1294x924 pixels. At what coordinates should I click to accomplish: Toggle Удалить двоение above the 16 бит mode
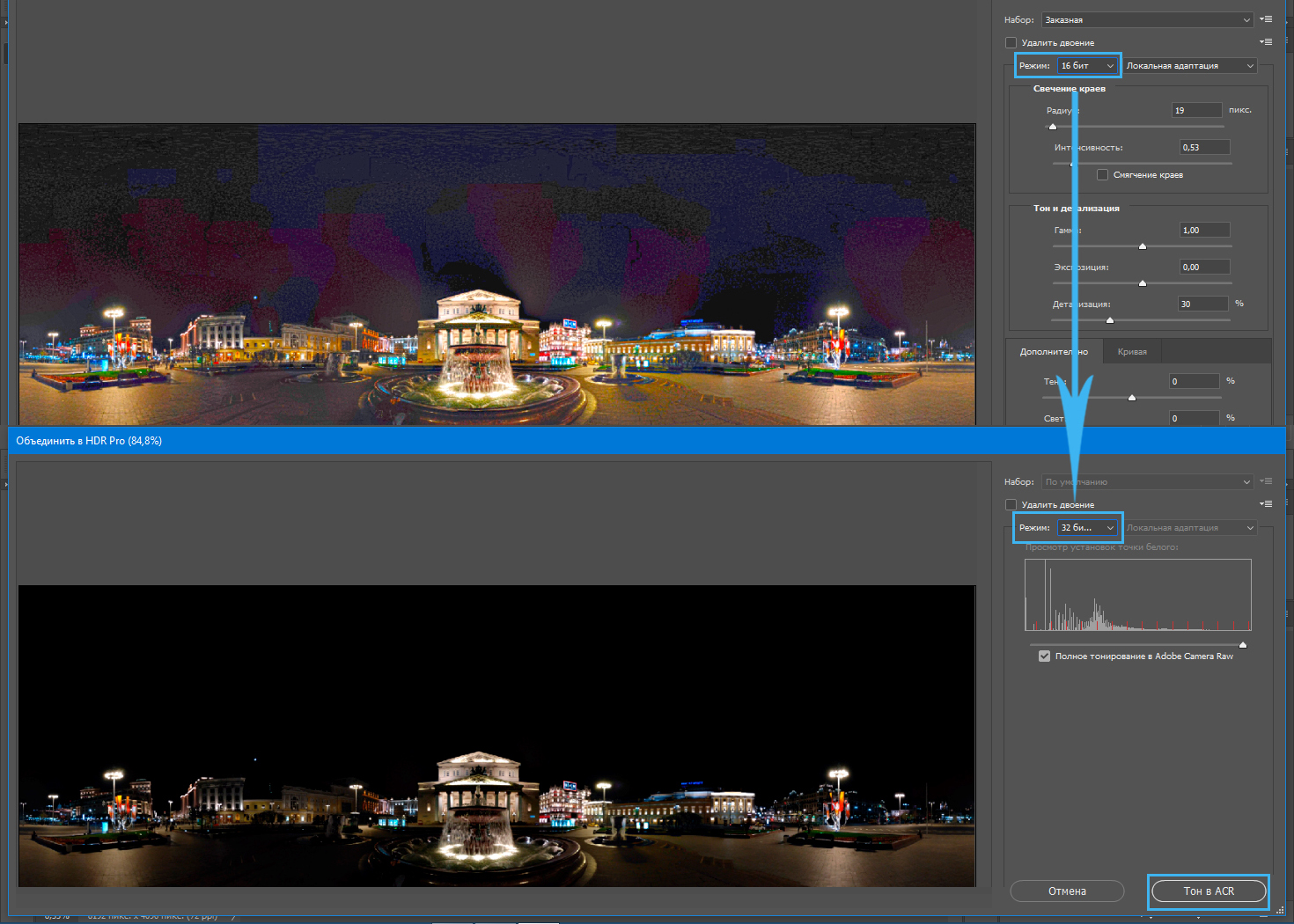pyautogui.click(x=1011, y=43)
